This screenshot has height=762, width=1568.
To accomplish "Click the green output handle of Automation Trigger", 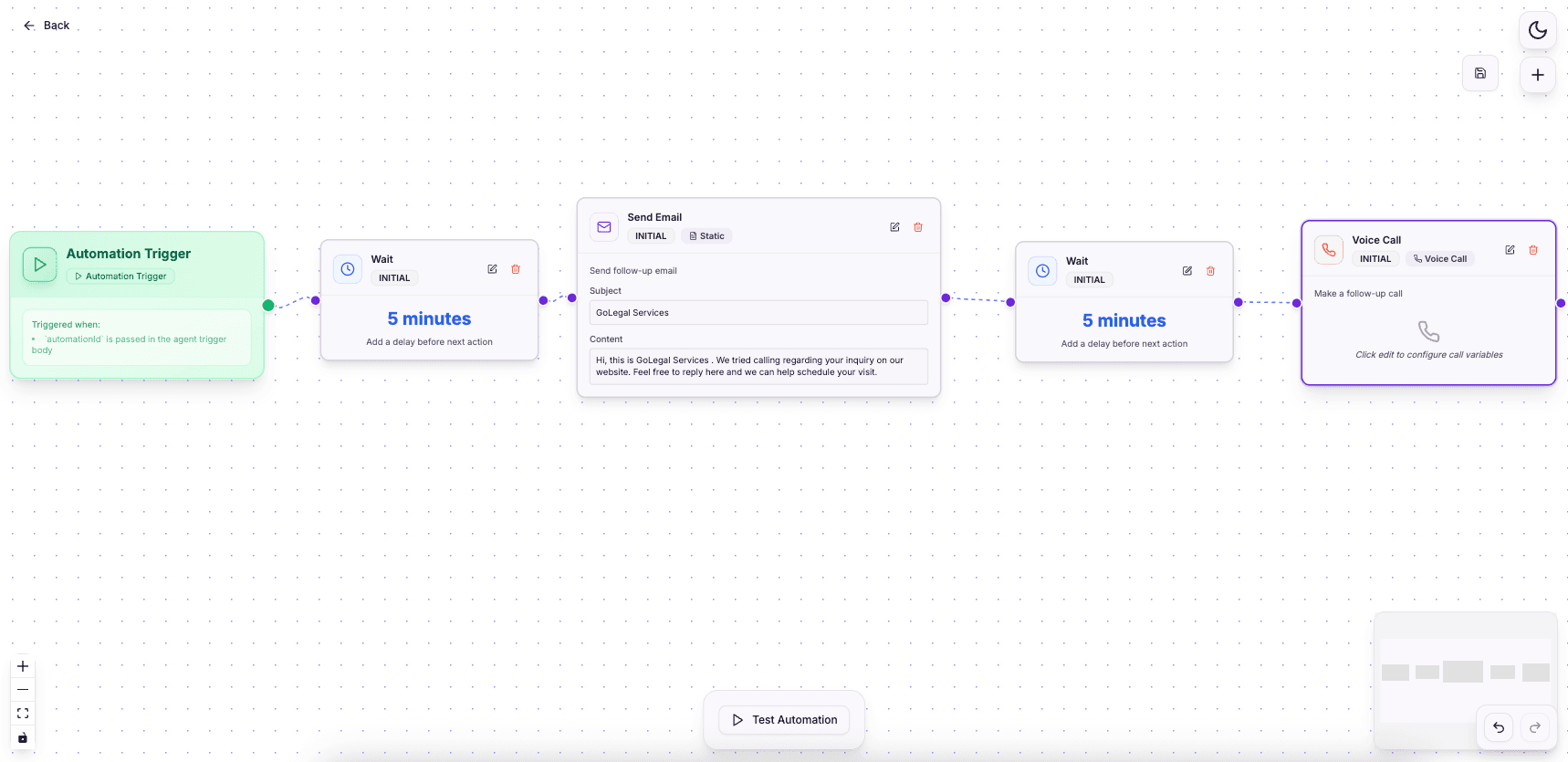I will tap(268, 306).
